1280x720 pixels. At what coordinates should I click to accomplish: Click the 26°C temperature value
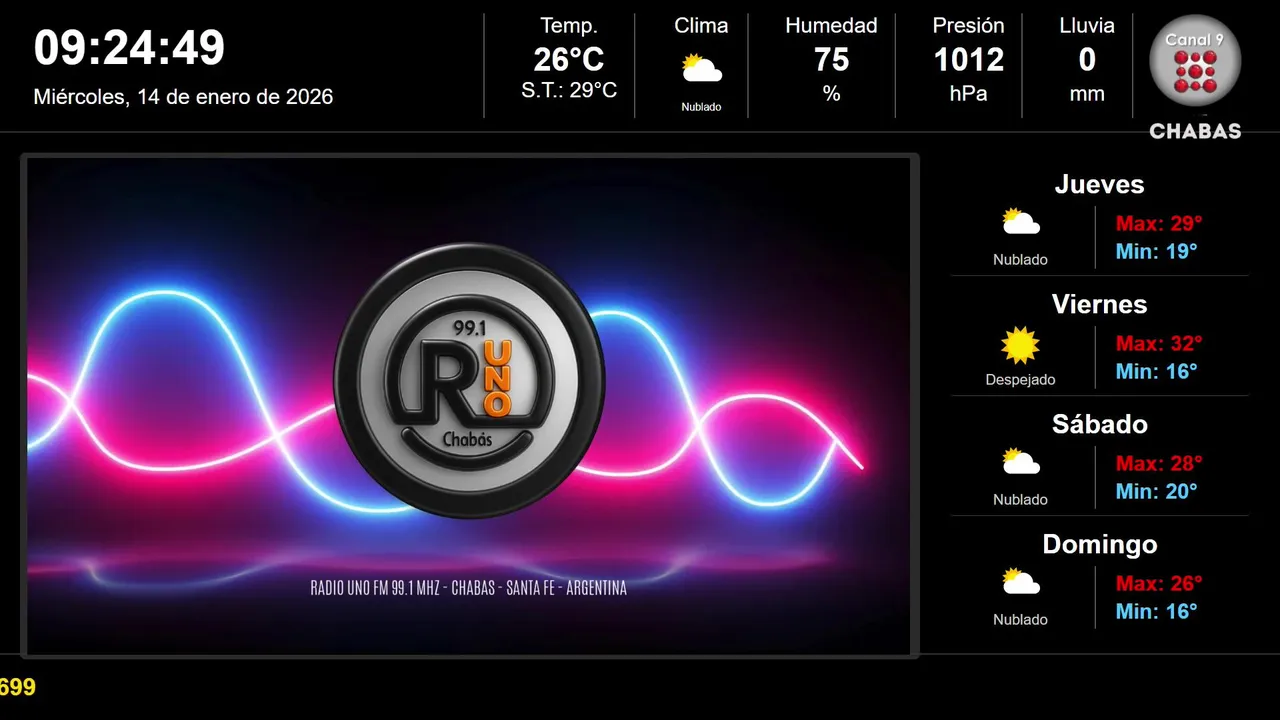(x=569, y=60)
